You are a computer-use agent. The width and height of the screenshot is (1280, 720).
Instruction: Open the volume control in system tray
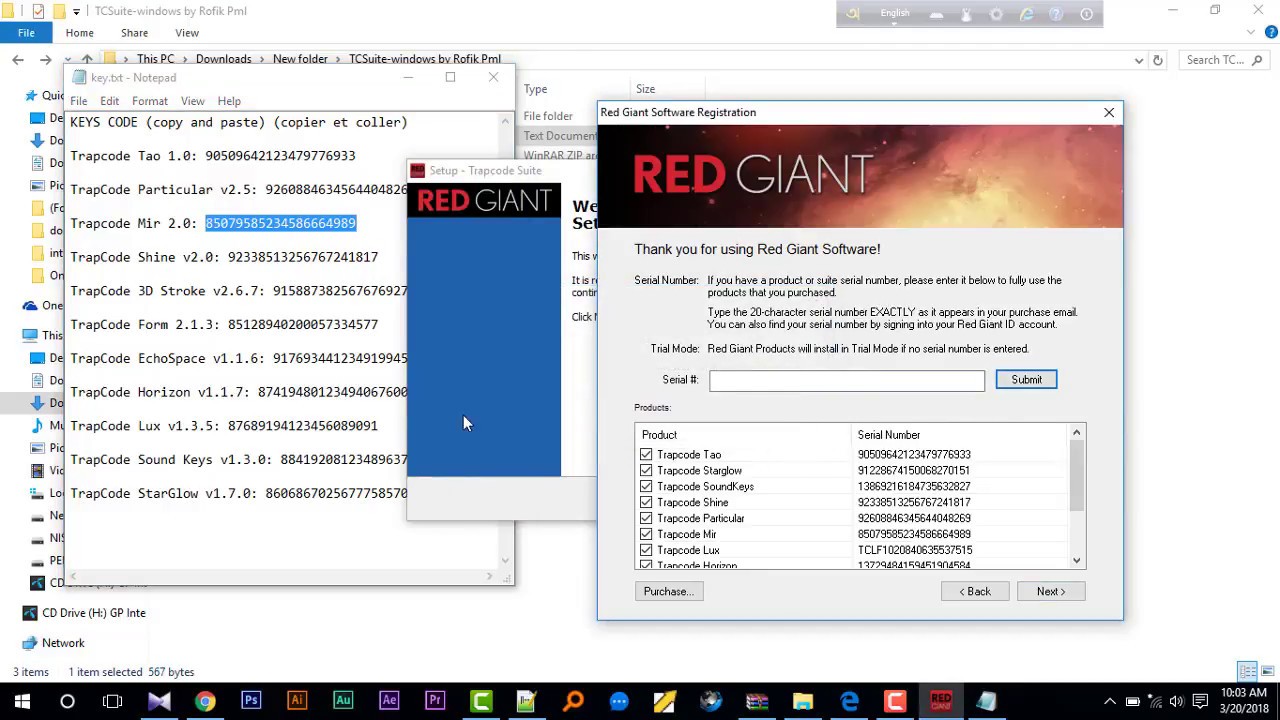[1176, 701]
